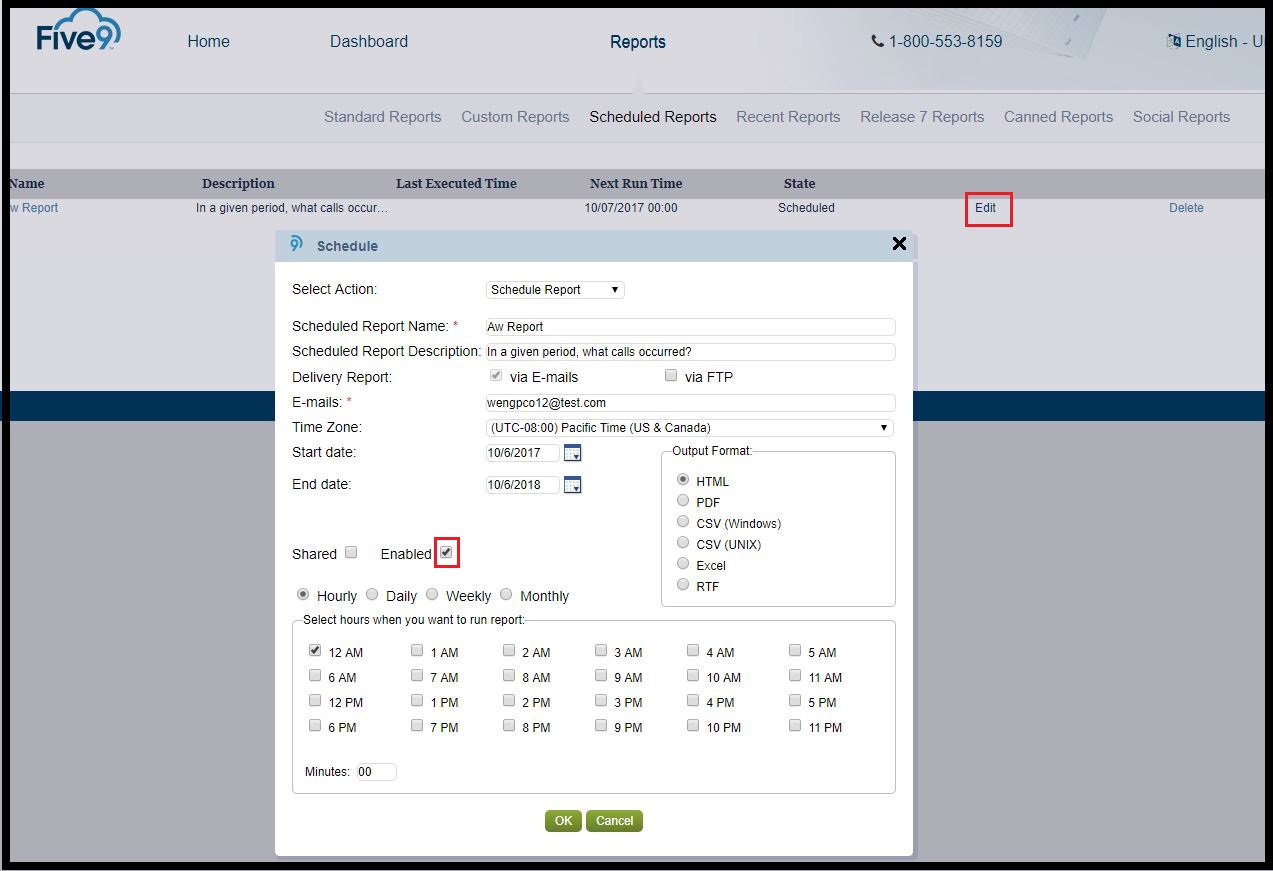Check the 9 AM run hour
Screen dimensions: 1273x871
point(601,676)
